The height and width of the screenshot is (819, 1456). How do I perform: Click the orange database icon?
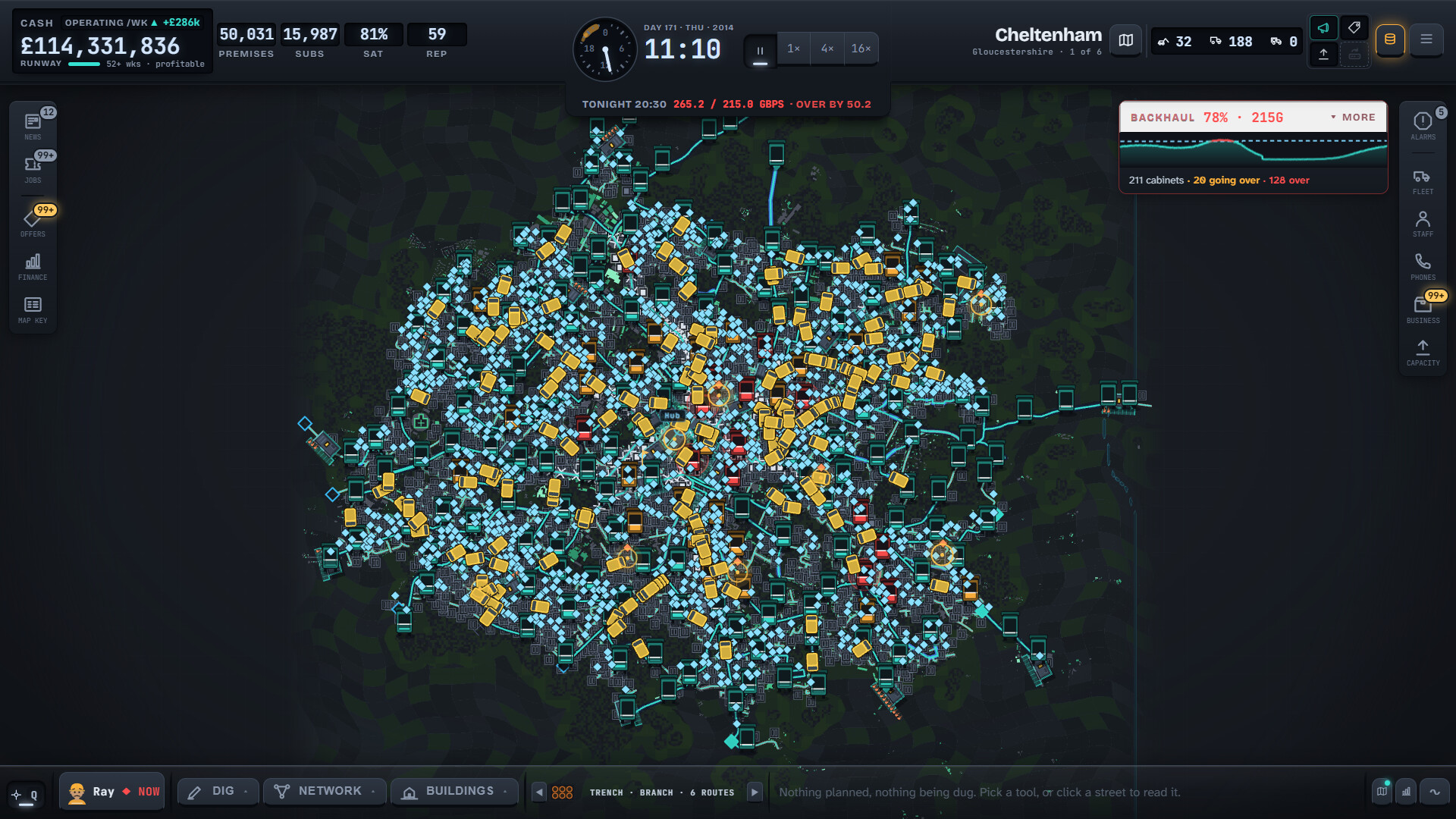tap(1390, 39)
